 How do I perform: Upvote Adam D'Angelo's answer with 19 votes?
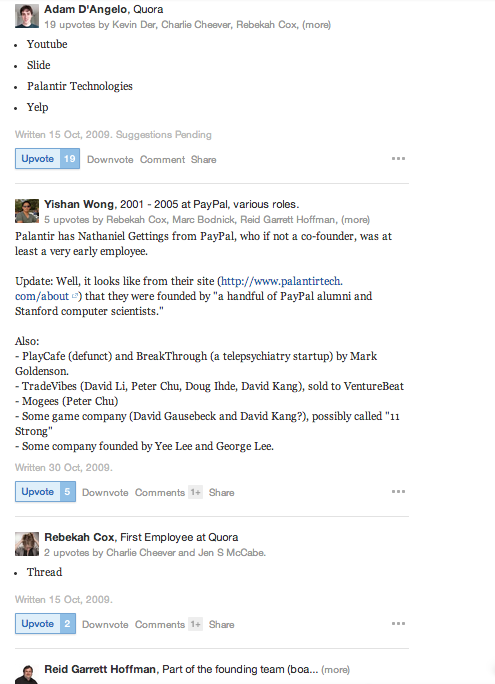click(x=48, y=159)
